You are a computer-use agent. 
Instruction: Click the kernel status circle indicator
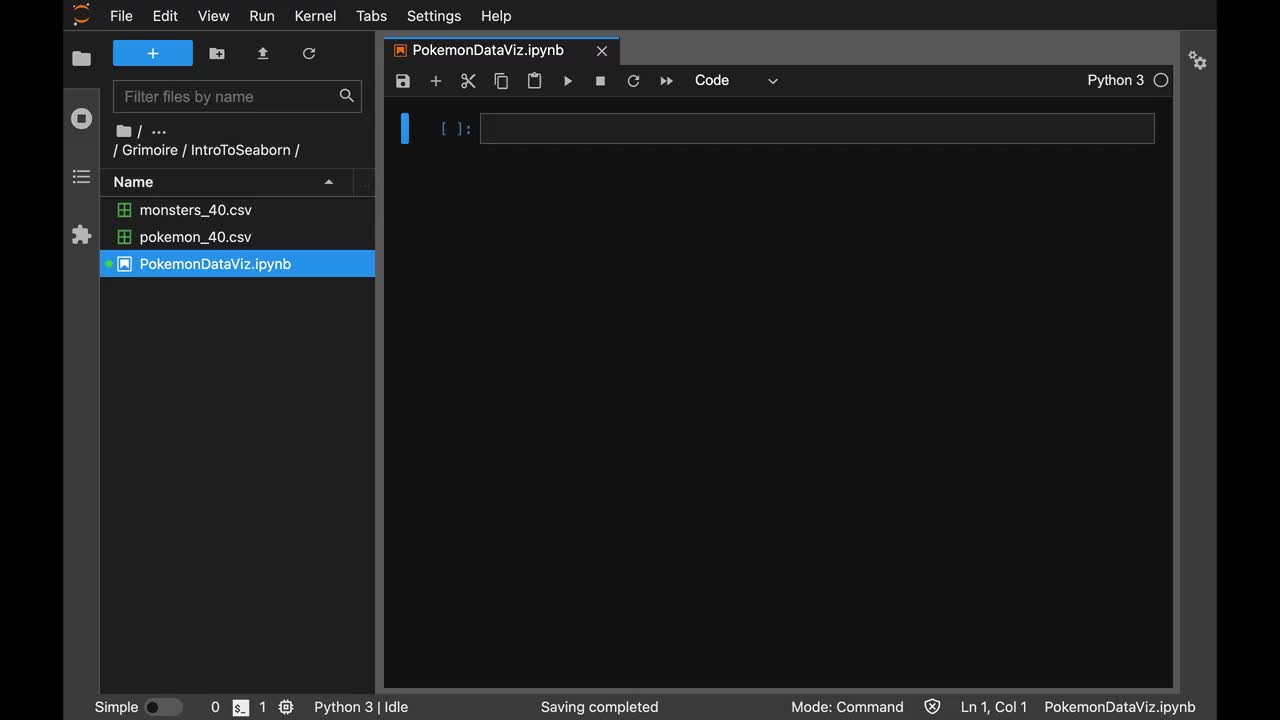1161,80
